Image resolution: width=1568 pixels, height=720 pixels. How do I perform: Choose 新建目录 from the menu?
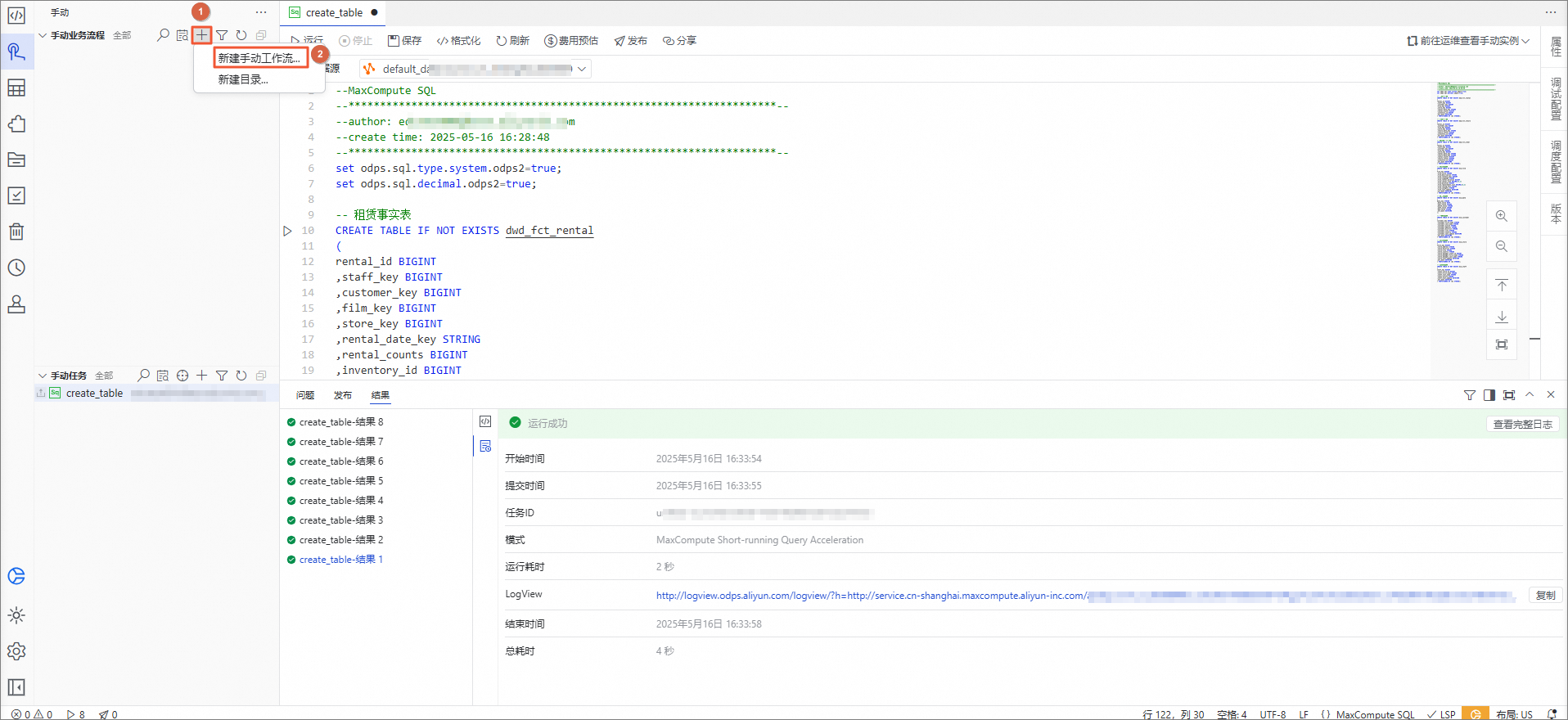pyautogui.click(x=243, y=79)
